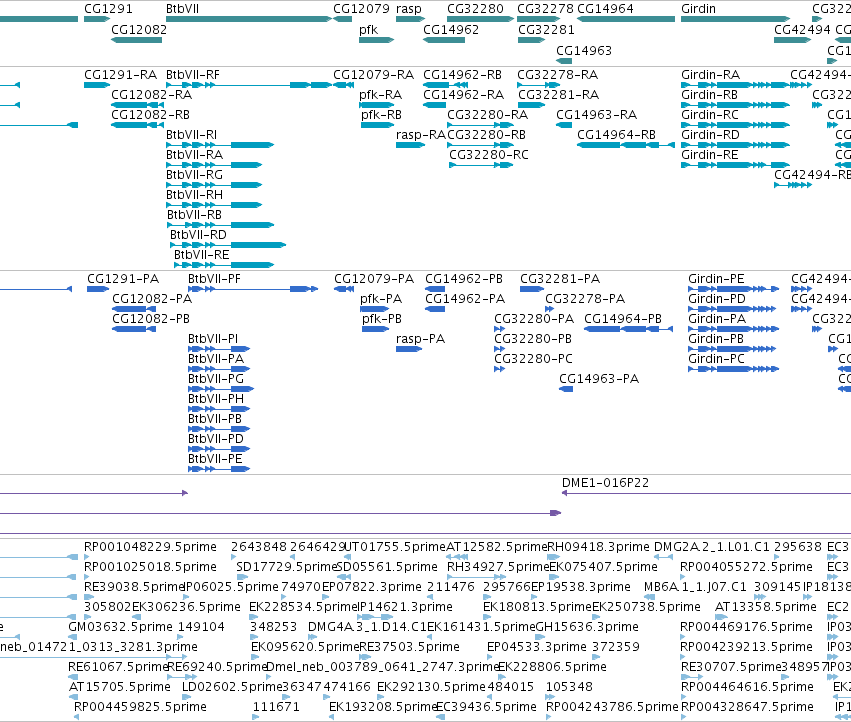The width and height of the screenshot is (851, 722).
Task: Select the BtbVII-RD transcript
Action: [228, 245]
